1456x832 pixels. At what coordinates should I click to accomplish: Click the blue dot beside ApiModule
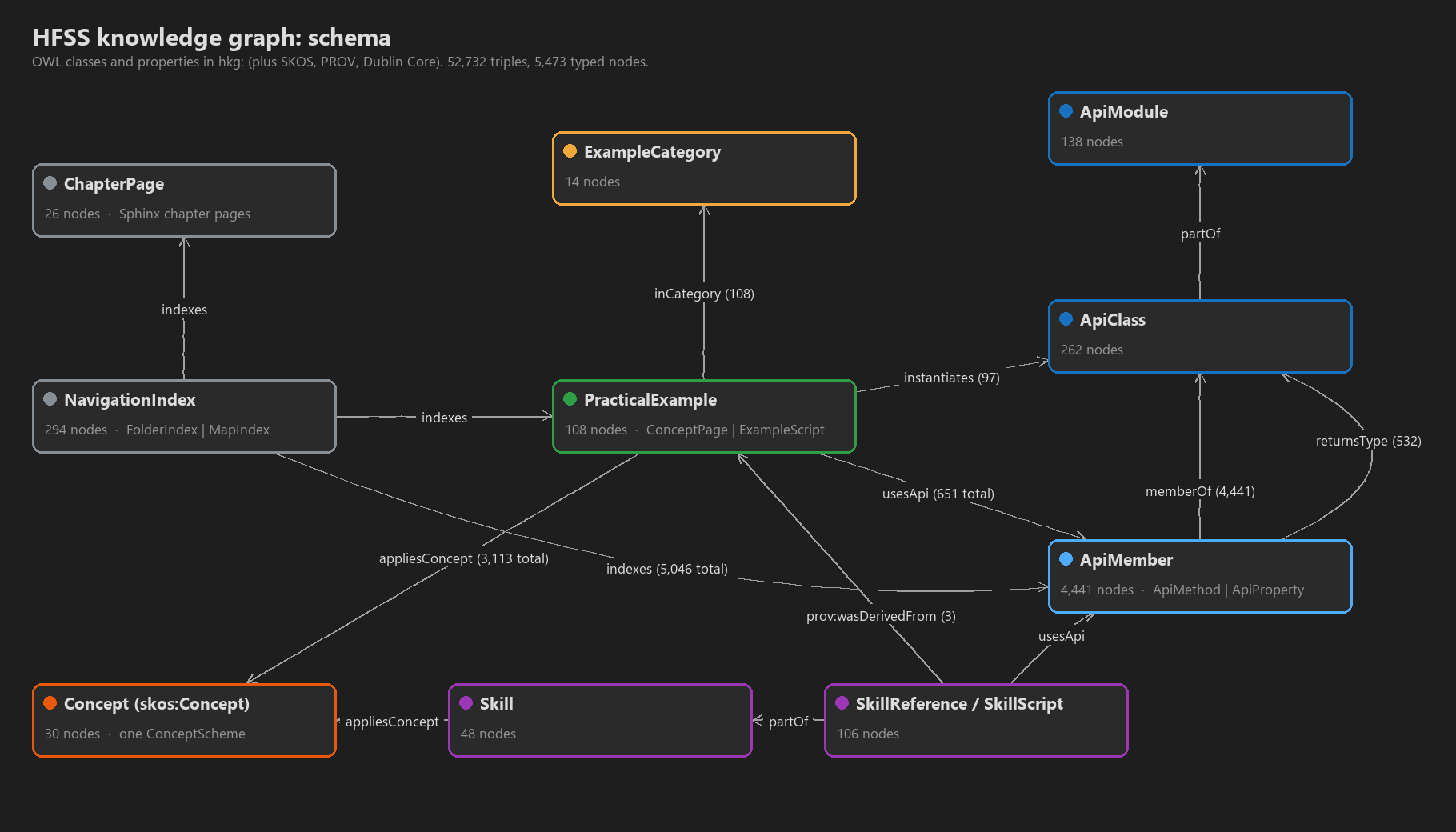click(x=1066, y=111)
